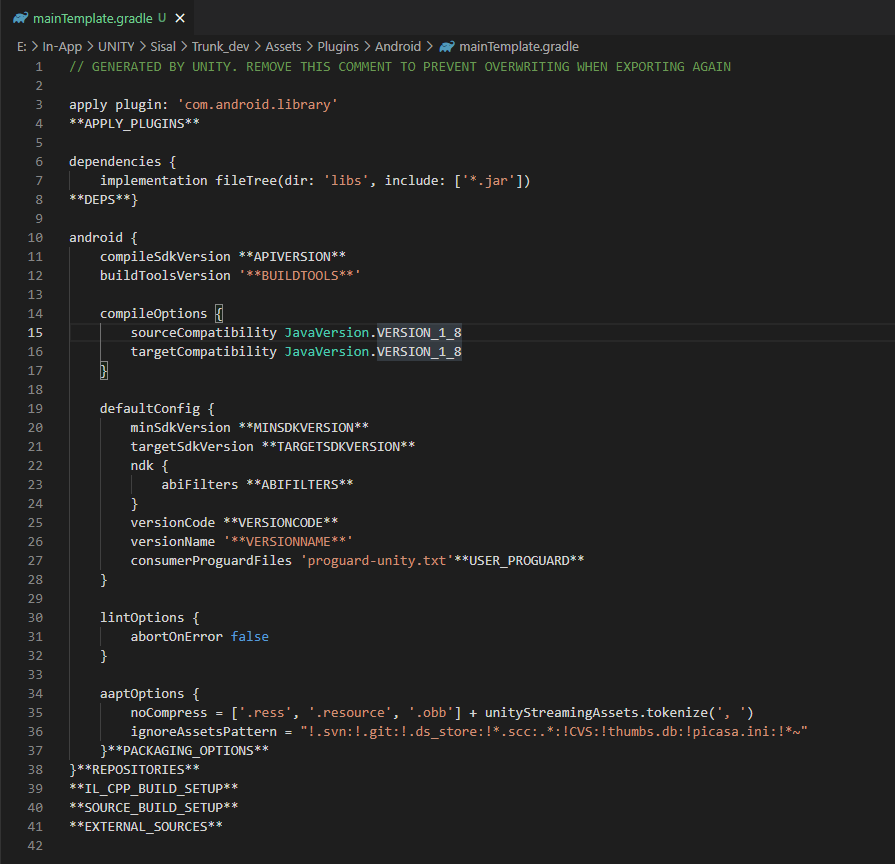Open the In-App breadcrumb folder
The width and height of the screenshot is (895, 864).
(x=62, y=46)
